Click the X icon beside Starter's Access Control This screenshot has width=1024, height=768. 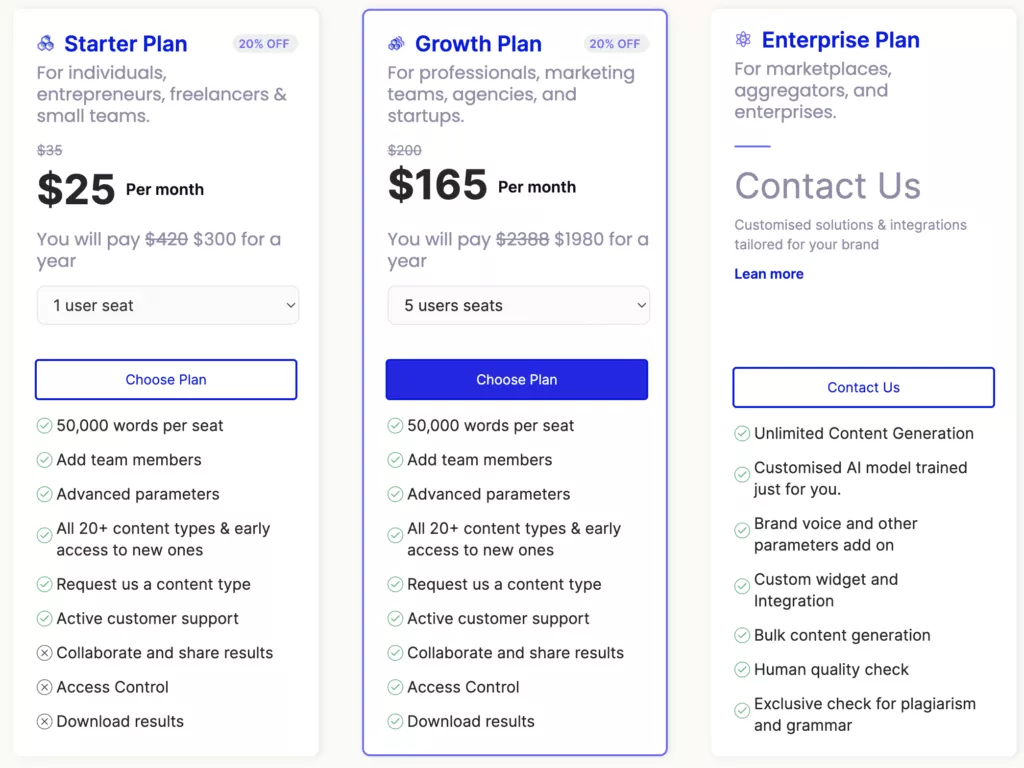[x=44, y=688]
